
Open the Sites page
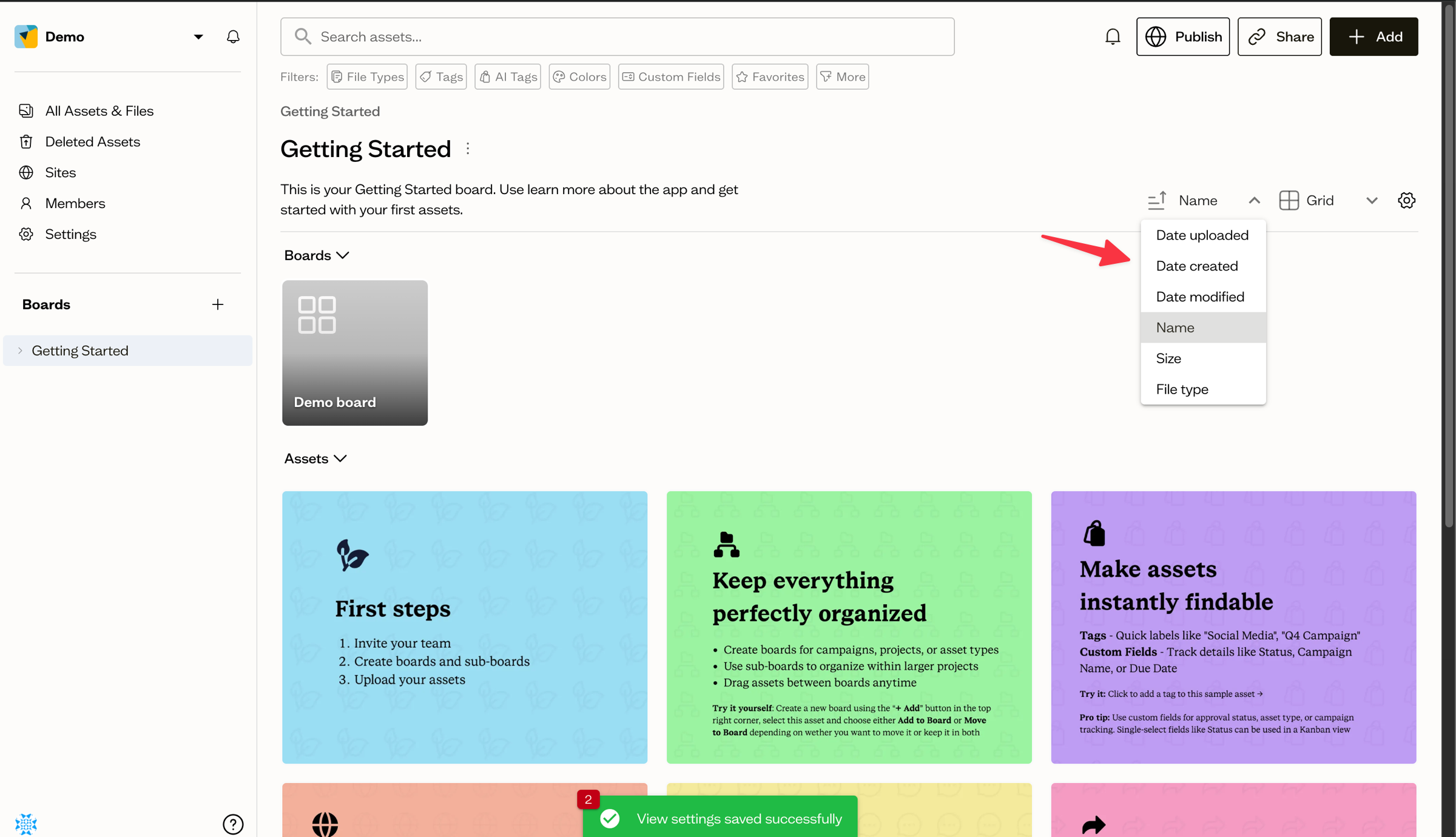[x=61, y=173]
